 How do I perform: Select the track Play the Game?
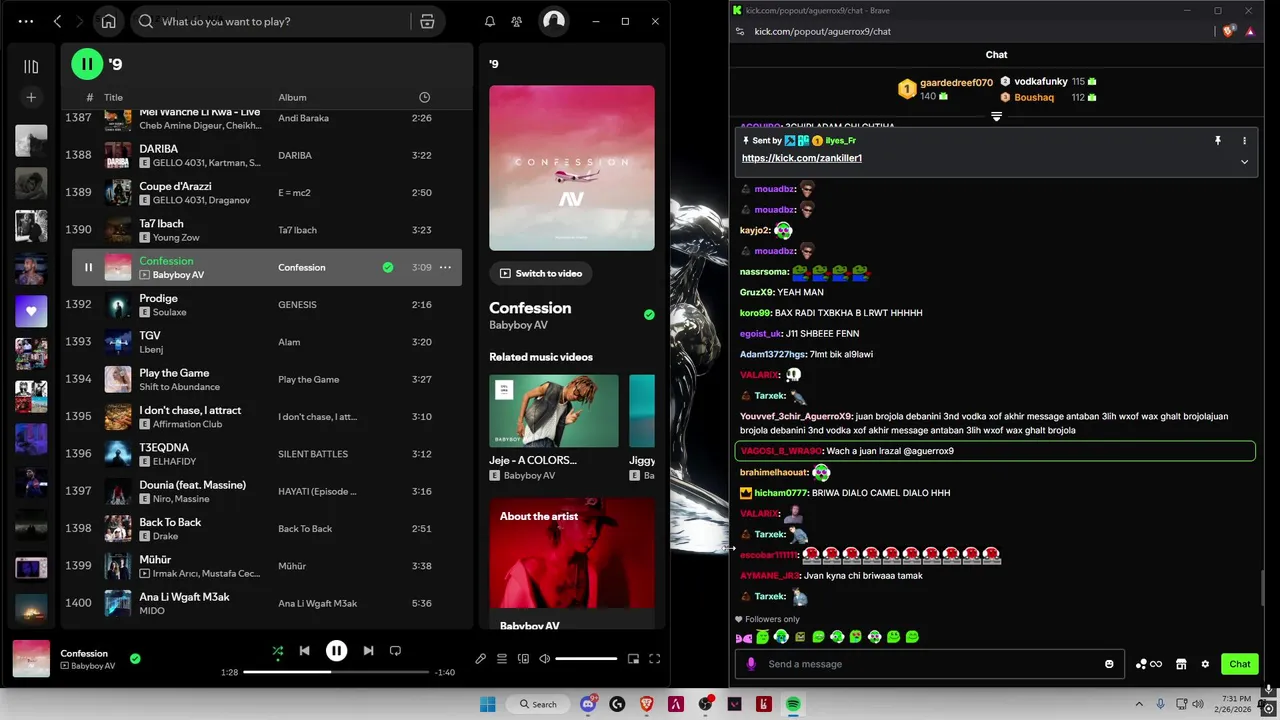174,373
